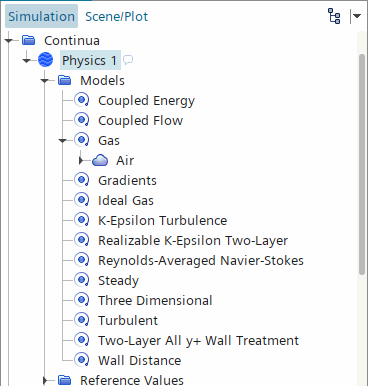Select Two-Layer All y+ Wall Treatment
Viewport: 368px width, 386px height.
[x=198, y=340]
